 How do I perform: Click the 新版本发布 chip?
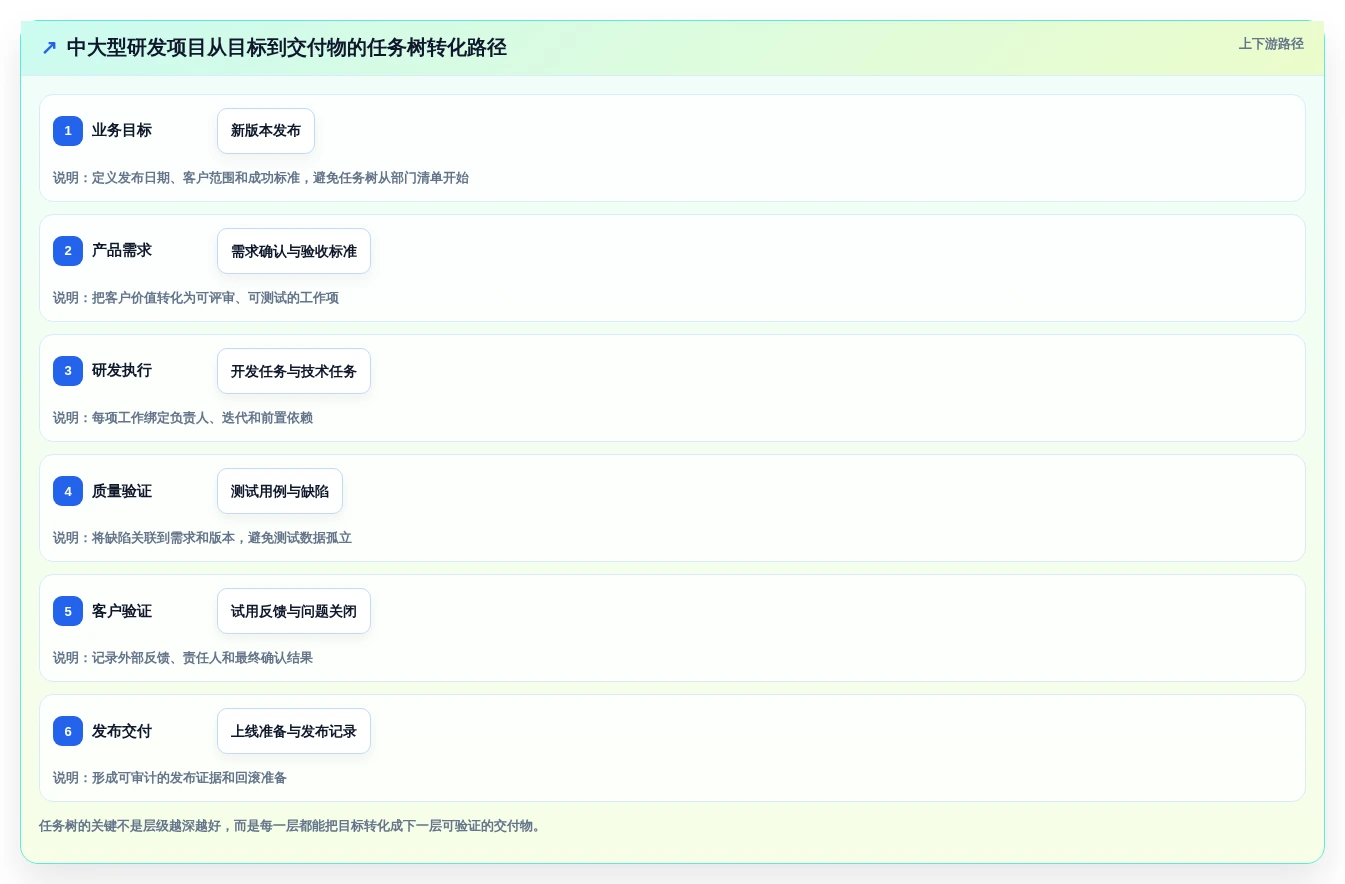coord(266,131)
